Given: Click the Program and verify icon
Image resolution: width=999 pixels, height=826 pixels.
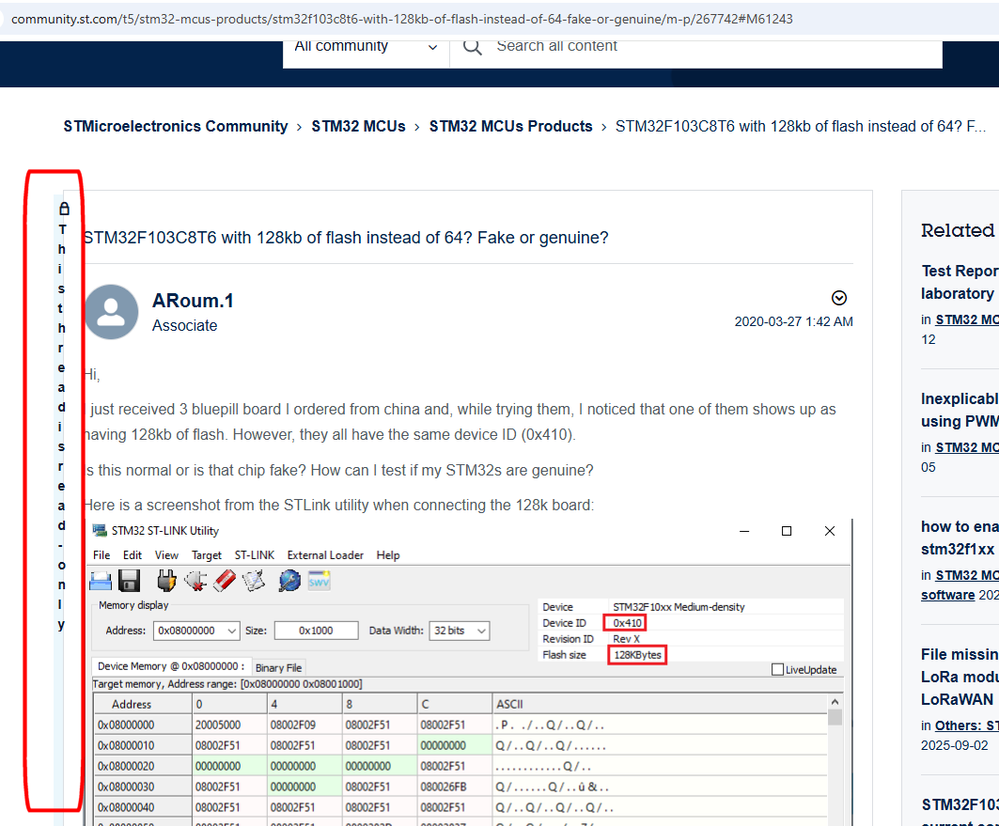Looking at the screenshot, I should click(x=254, y=581).
